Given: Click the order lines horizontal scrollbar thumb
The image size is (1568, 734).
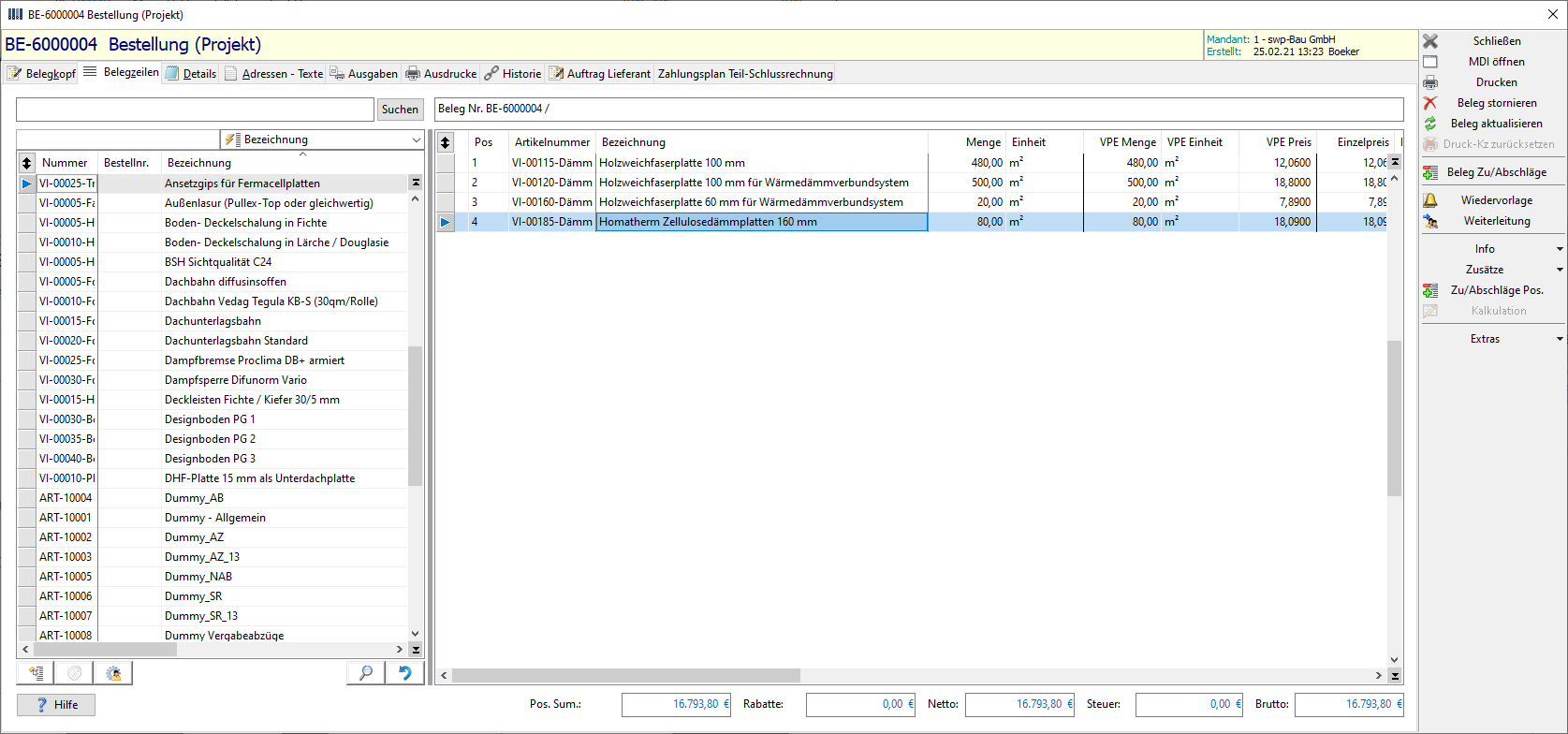Looking at the screenshot, I should pyautogui.click(x=626, y=675).
